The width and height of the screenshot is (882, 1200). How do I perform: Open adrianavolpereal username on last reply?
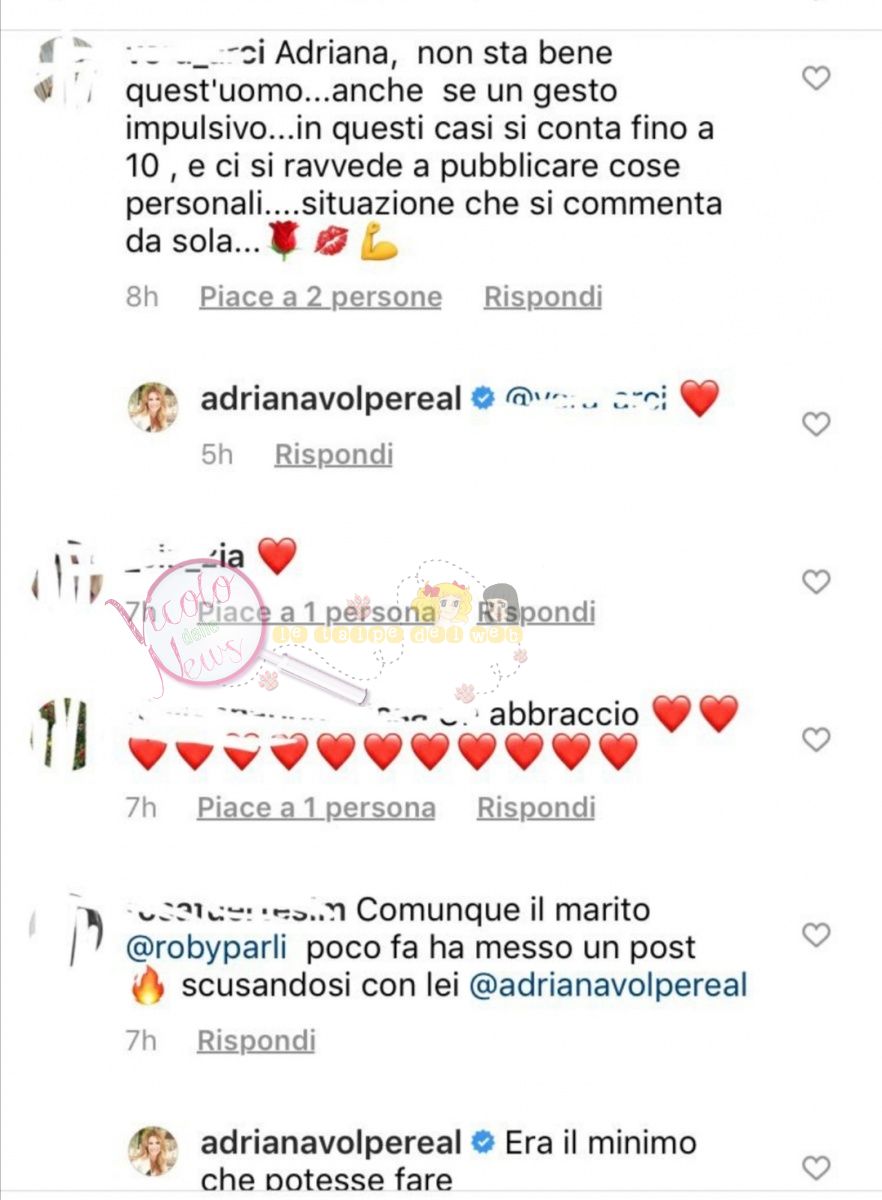point(331,1143)
